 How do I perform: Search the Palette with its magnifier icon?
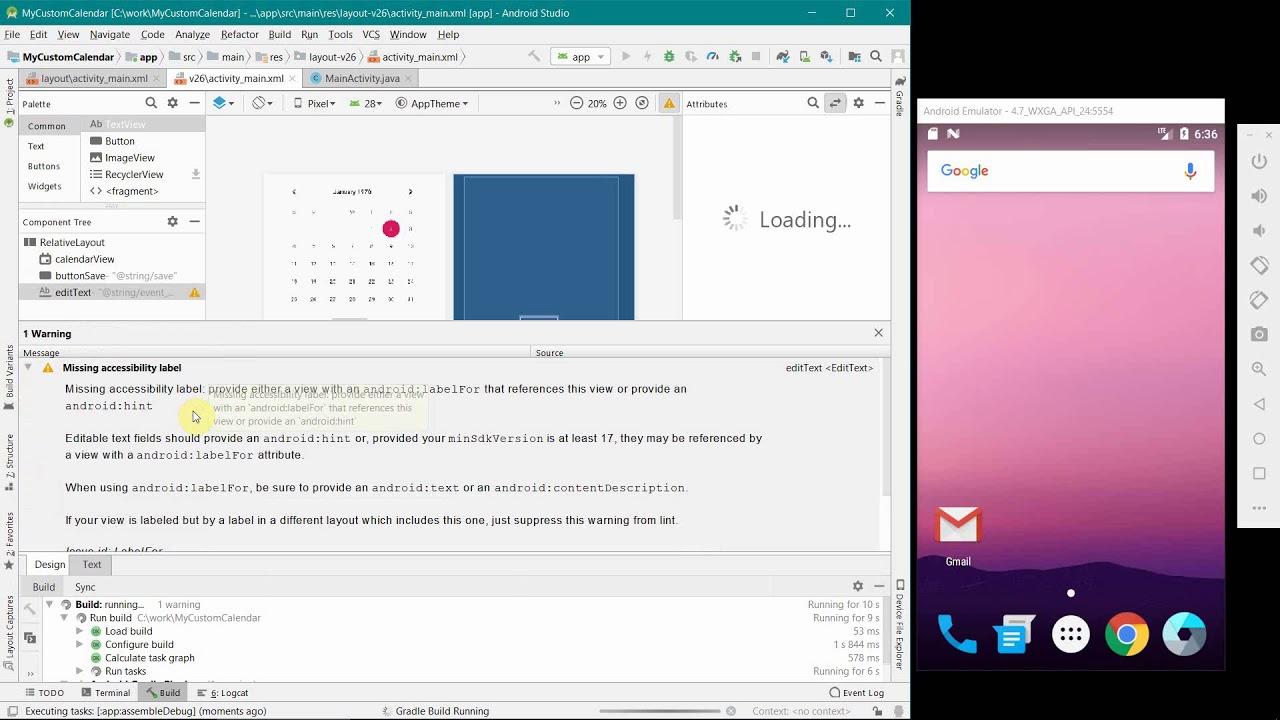pos(151,103)
